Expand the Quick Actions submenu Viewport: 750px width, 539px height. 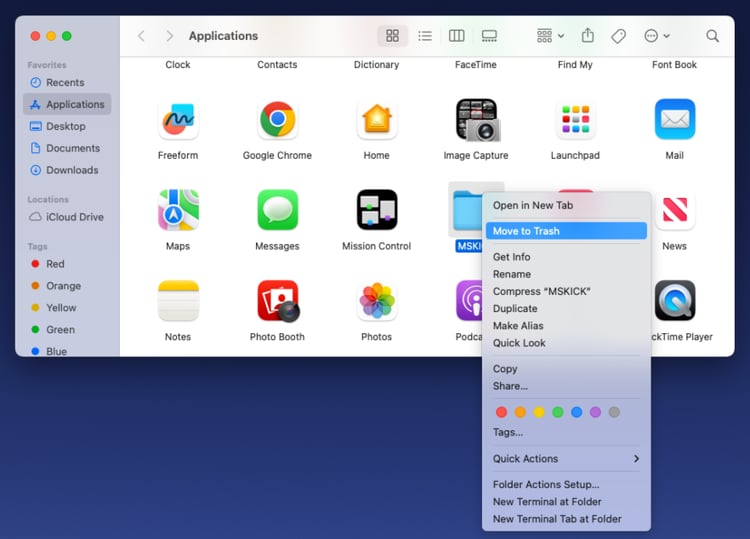566,459
